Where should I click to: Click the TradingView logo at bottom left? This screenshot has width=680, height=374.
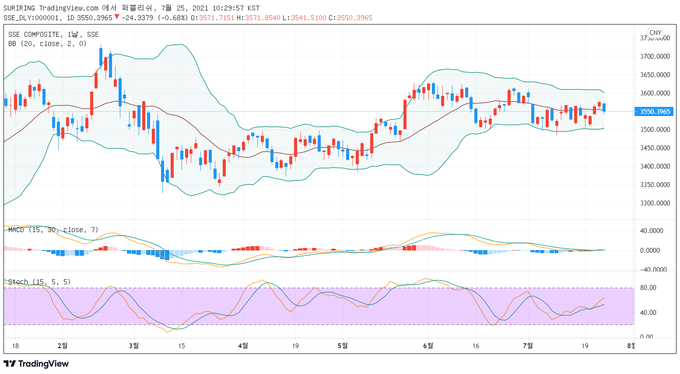[x=36, y=364]
